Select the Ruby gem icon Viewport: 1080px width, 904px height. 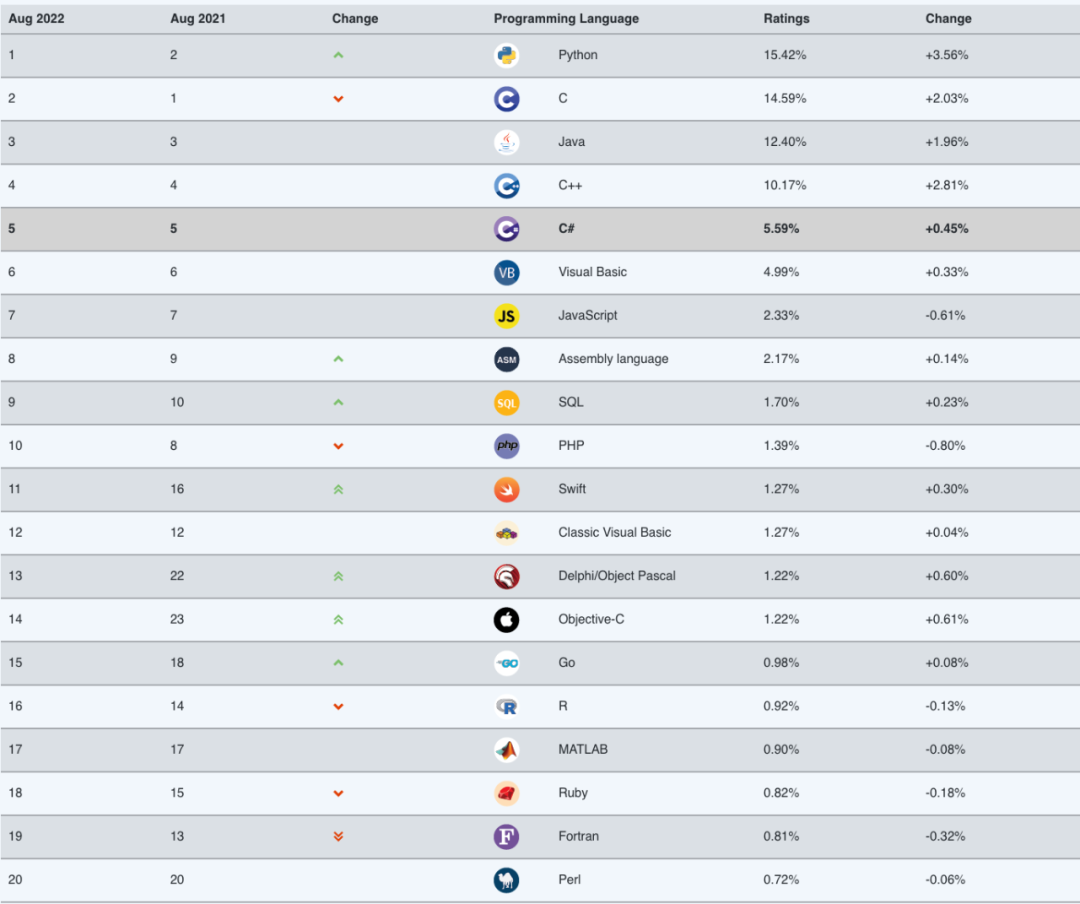[x=506, y=793]
